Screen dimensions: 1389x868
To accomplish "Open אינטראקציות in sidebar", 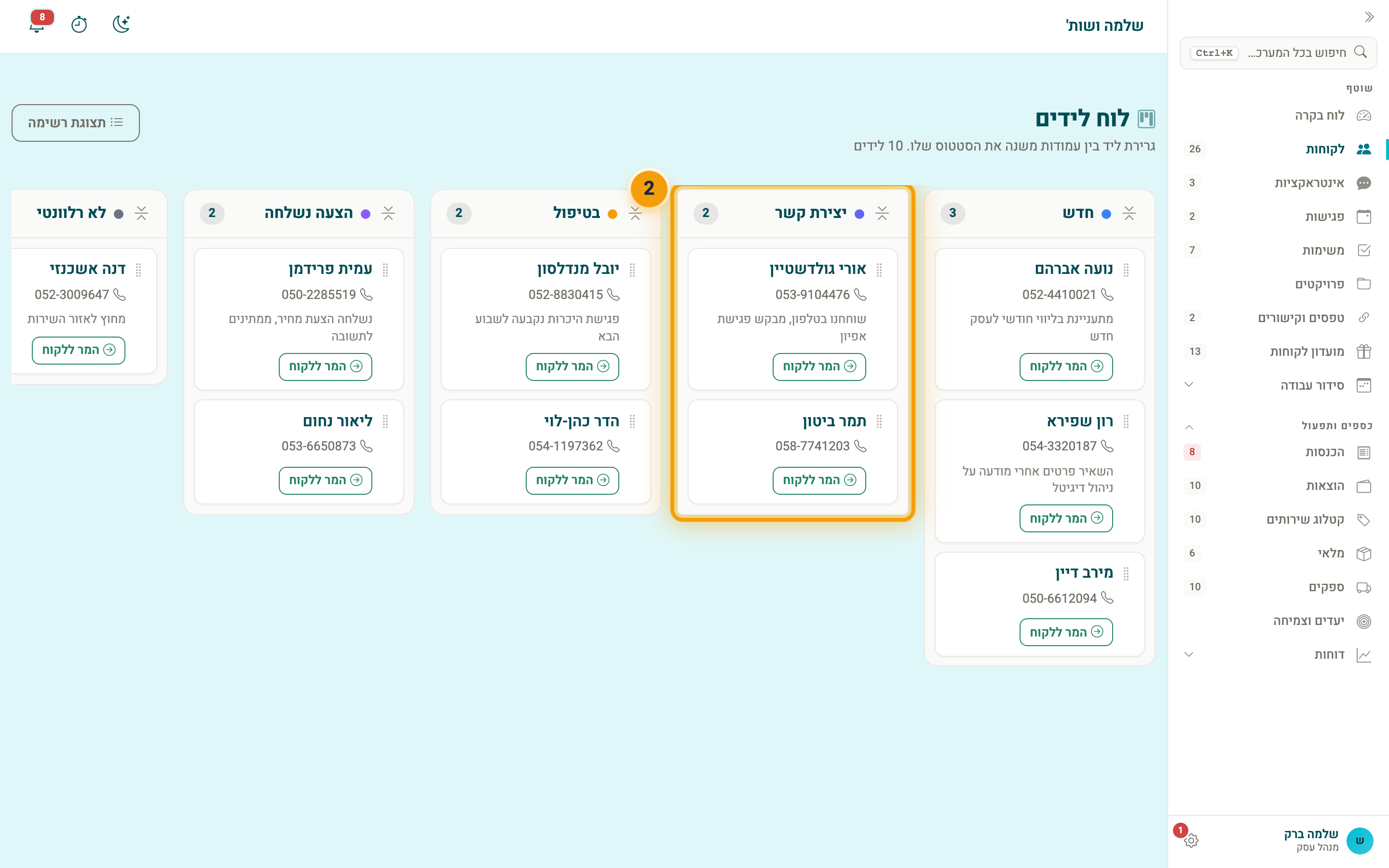I will point(1278,183).
